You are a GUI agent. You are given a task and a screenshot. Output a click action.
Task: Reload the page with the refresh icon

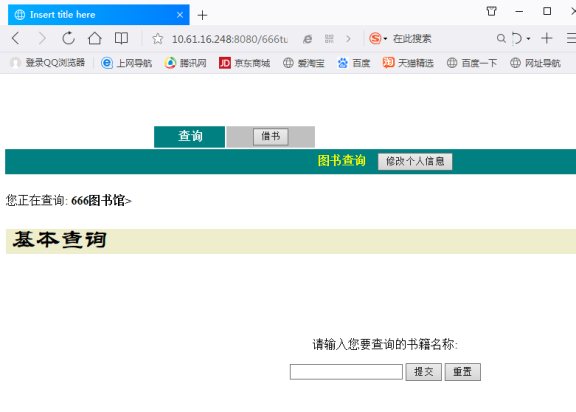pyautogui.click(x=68, y=38)
